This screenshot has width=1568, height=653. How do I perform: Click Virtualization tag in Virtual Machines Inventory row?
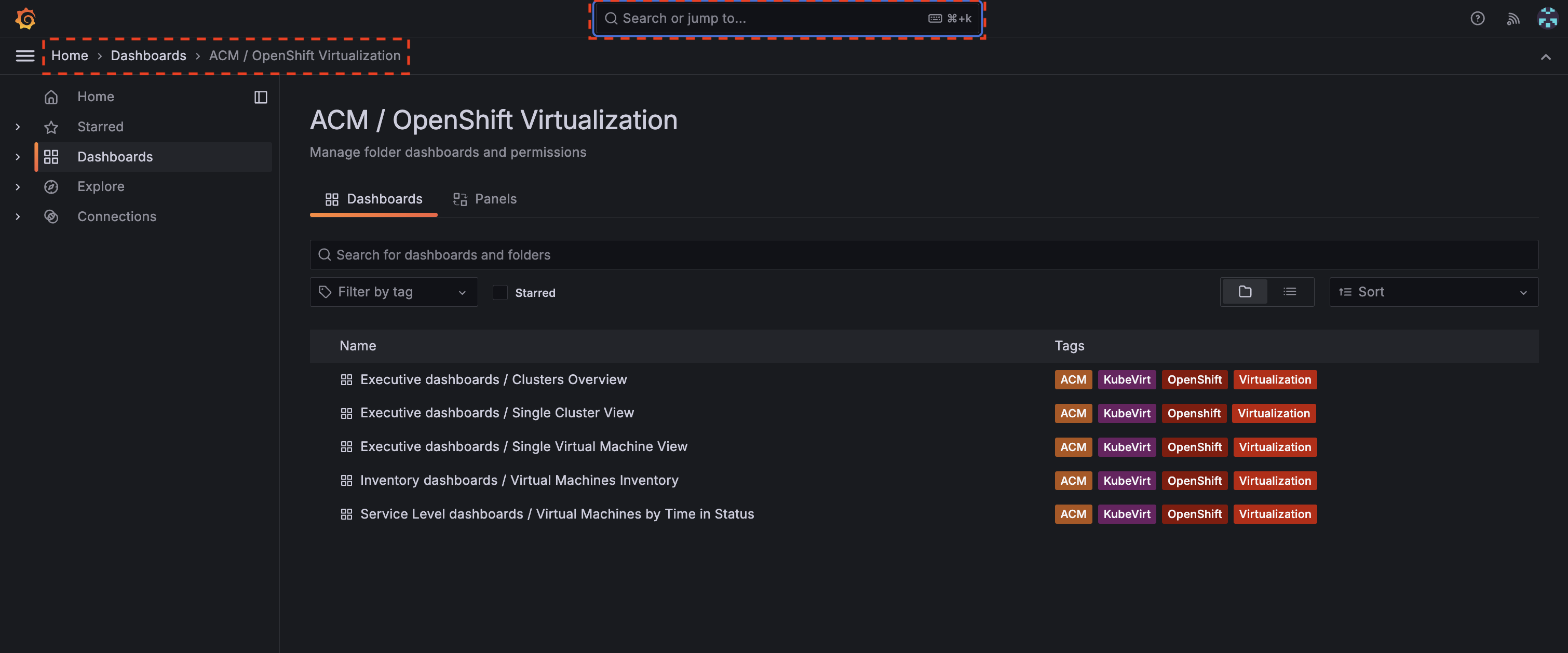(x=1275, y=481)
